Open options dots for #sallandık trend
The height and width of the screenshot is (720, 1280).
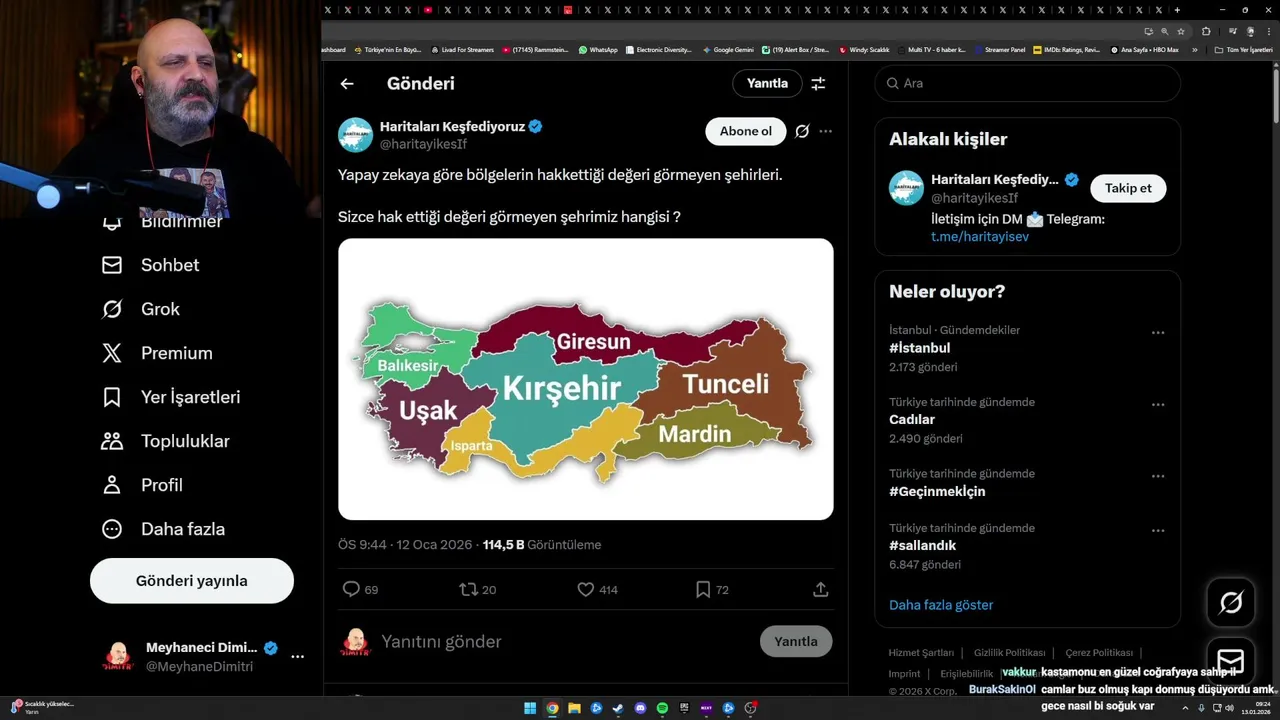1158,530
